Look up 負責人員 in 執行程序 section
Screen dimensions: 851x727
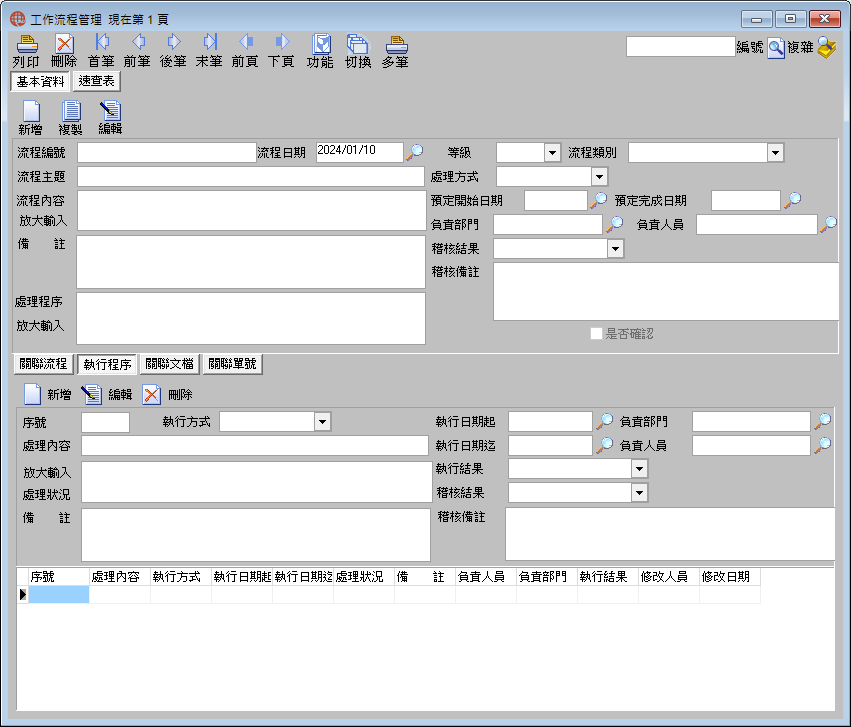tap(823, 445)
